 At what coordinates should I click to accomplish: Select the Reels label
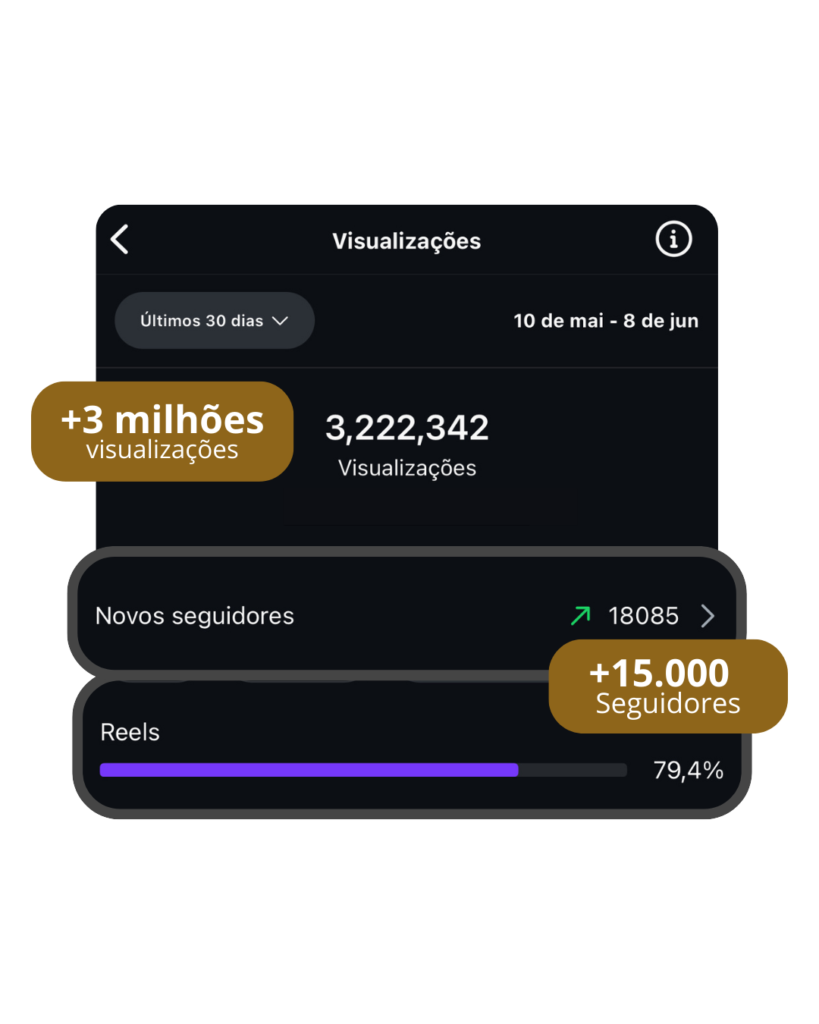click(x=130, y=732)
